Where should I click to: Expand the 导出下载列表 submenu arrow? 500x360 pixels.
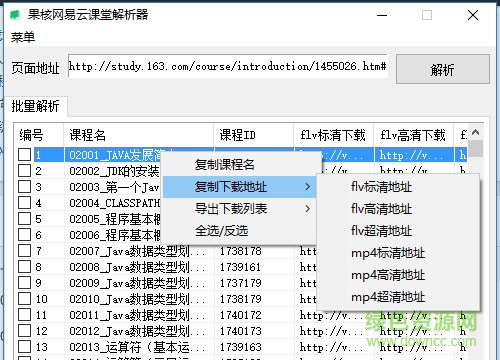coord(308,209)
